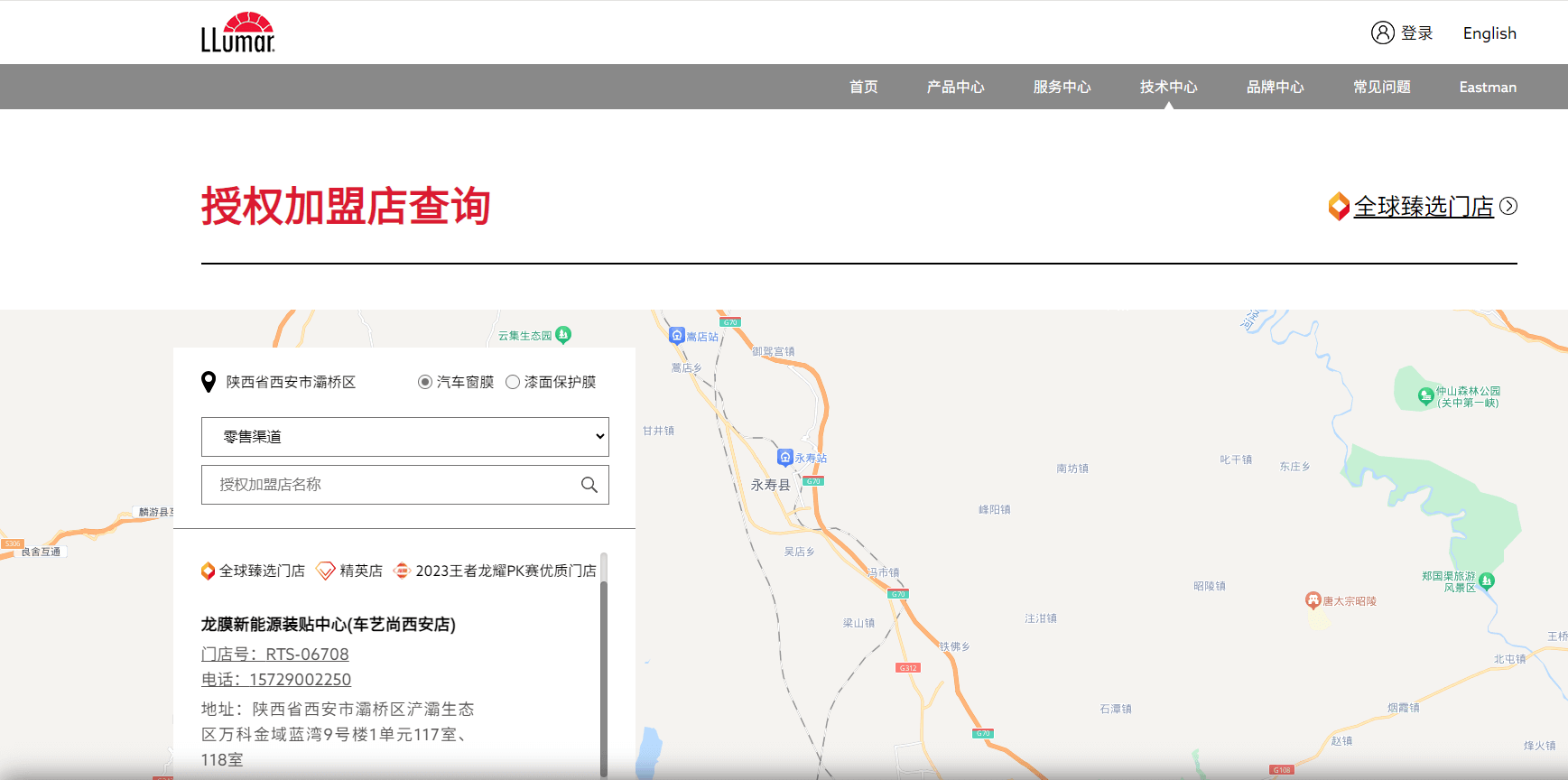Click the circled arrow beside 全球臻选门店
The height and width of the screenshot is (780, 1568).
[x=1508, y=206]
